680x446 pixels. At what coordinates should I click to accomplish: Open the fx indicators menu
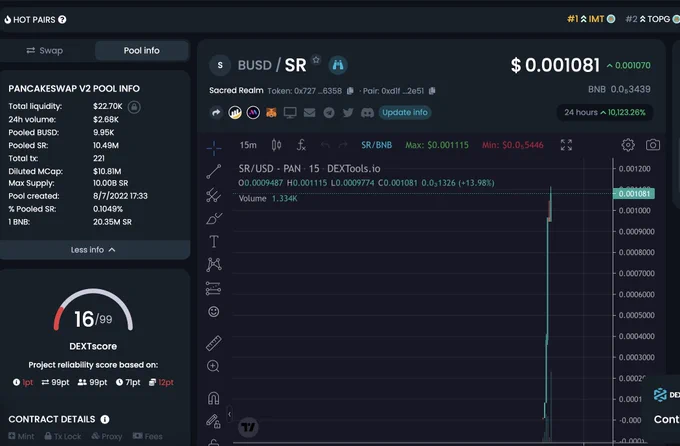point(301,145)
